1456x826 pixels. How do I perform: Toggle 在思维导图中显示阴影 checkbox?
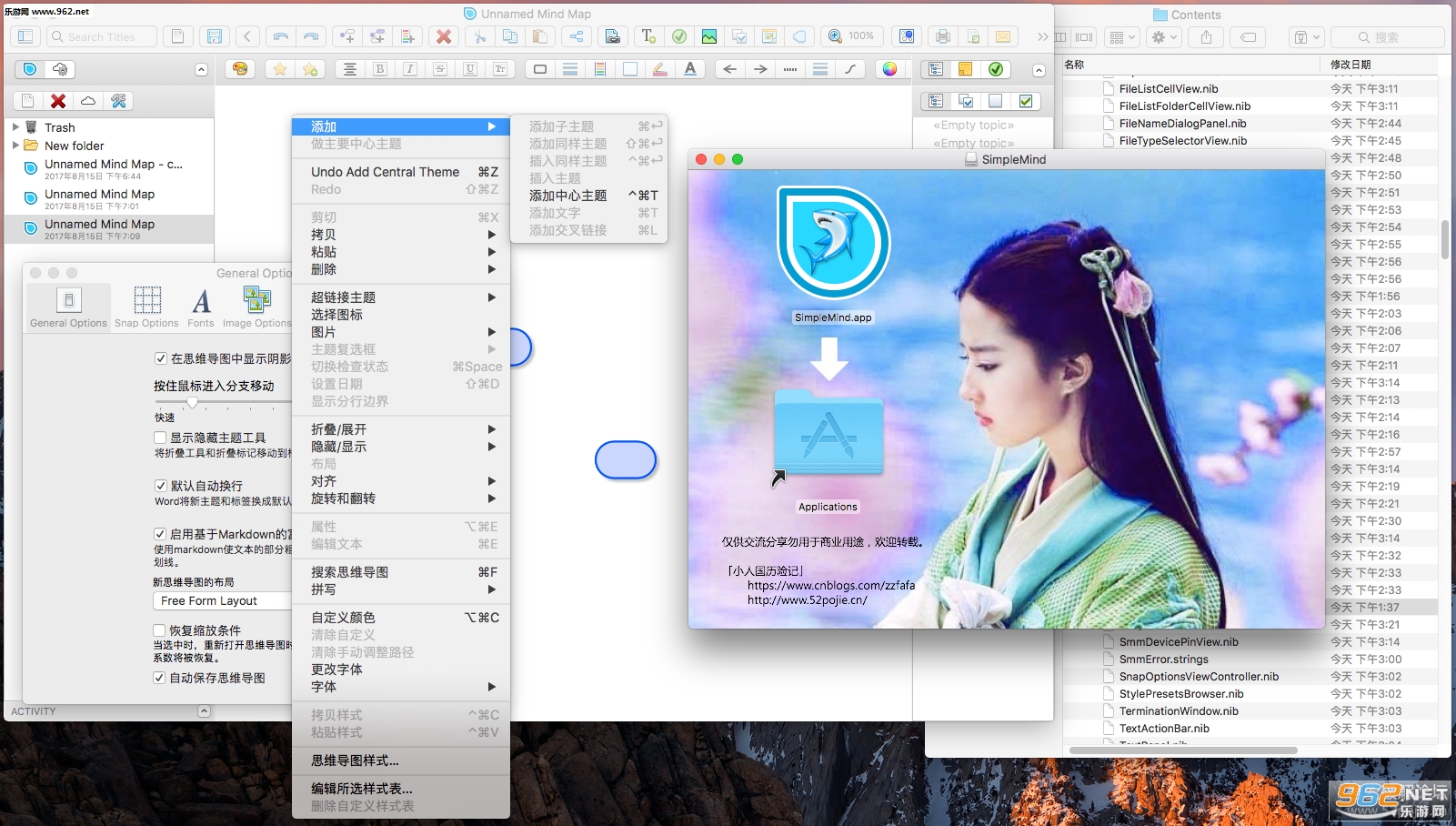161,358
